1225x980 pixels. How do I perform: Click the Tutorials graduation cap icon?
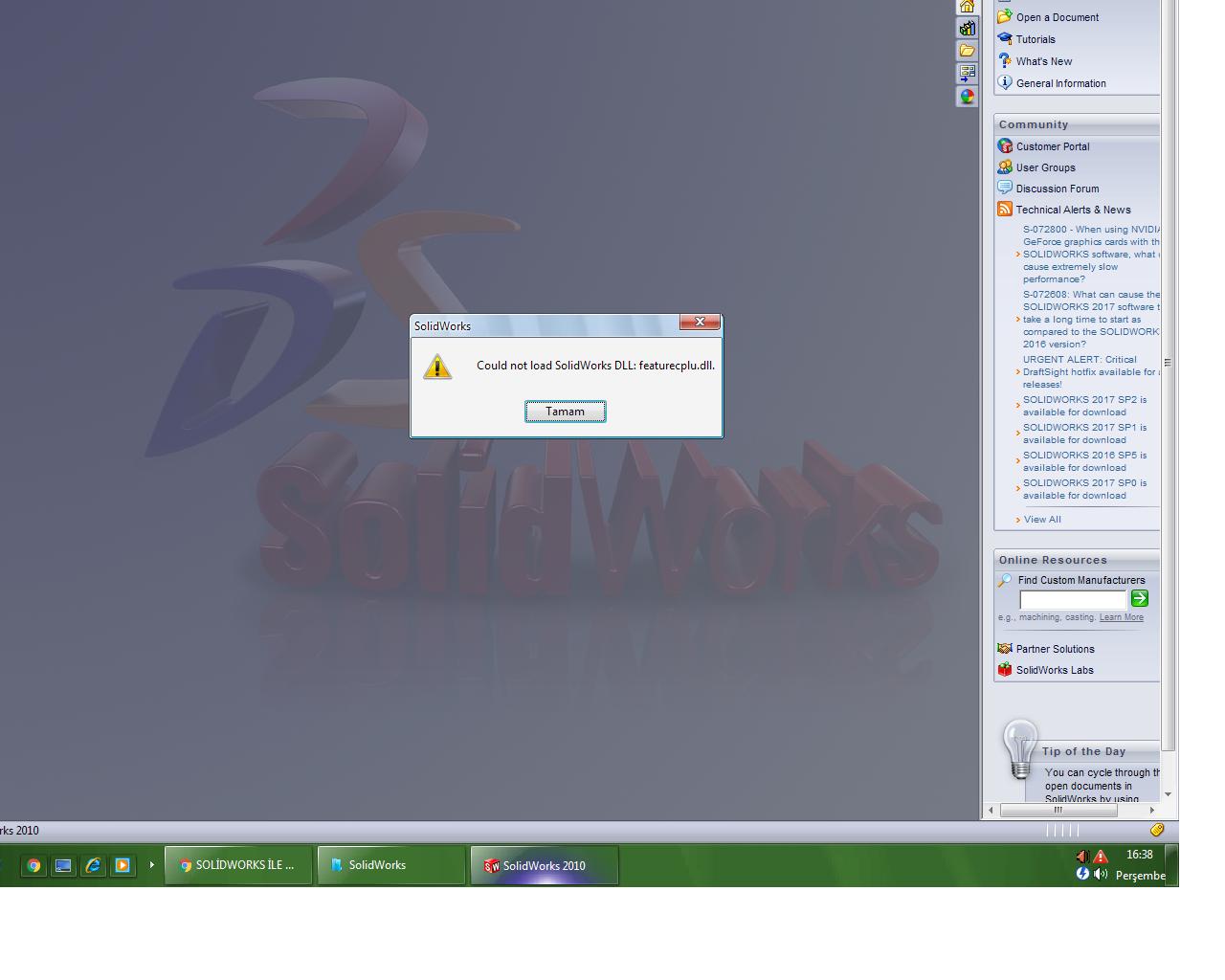(1005, 39)
